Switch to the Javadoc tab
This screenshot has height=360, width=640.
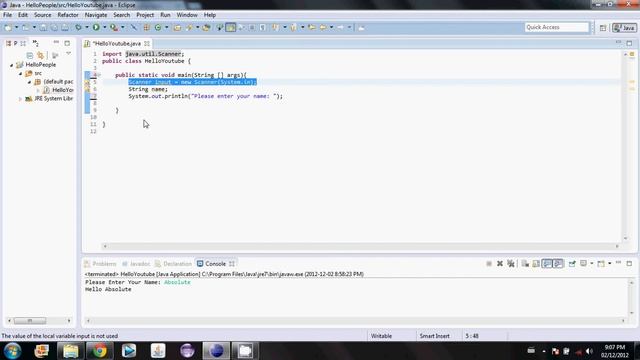[x=136, y=264]
